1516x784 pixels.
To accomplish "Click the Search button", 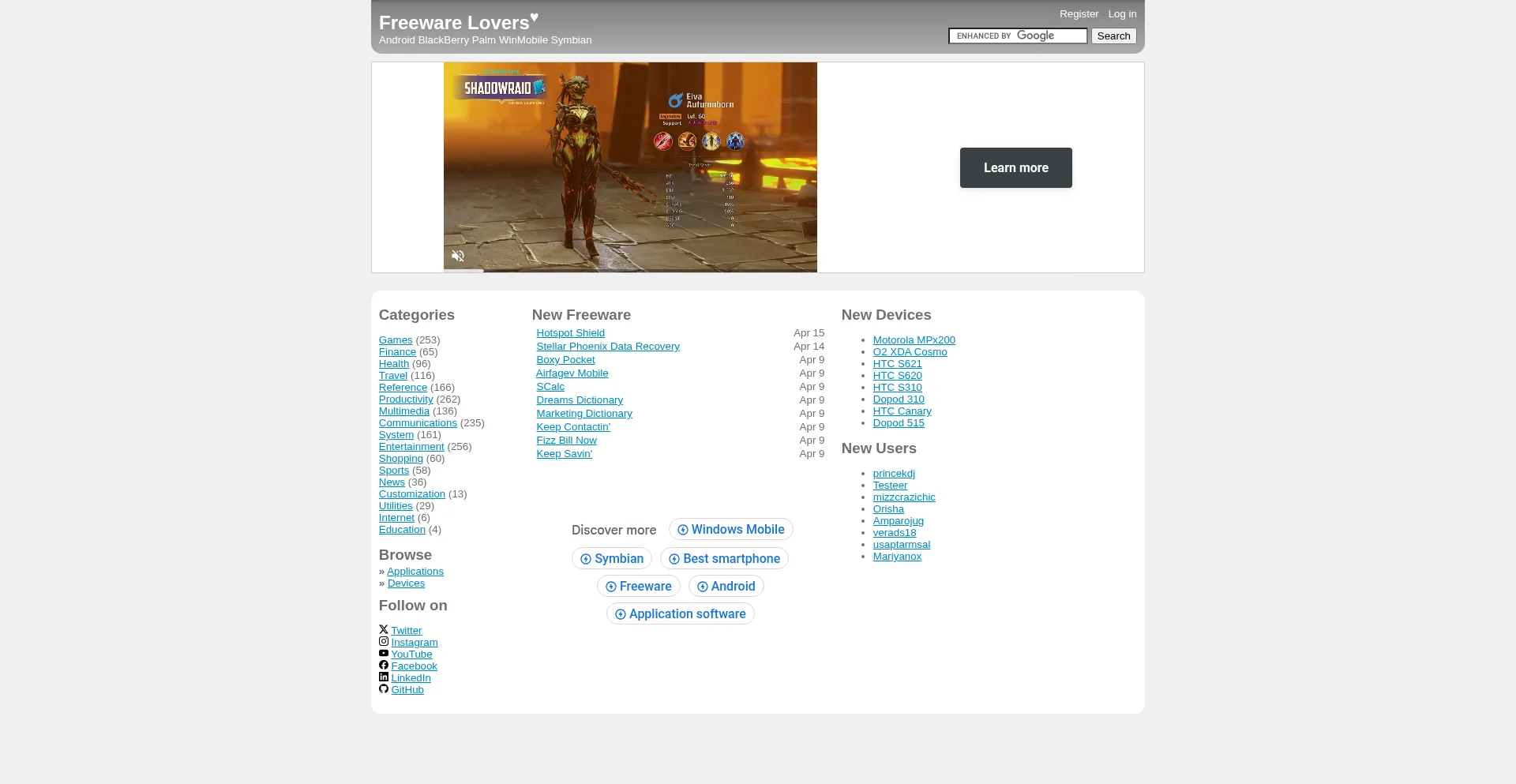I will click(x=1113, y=36).
